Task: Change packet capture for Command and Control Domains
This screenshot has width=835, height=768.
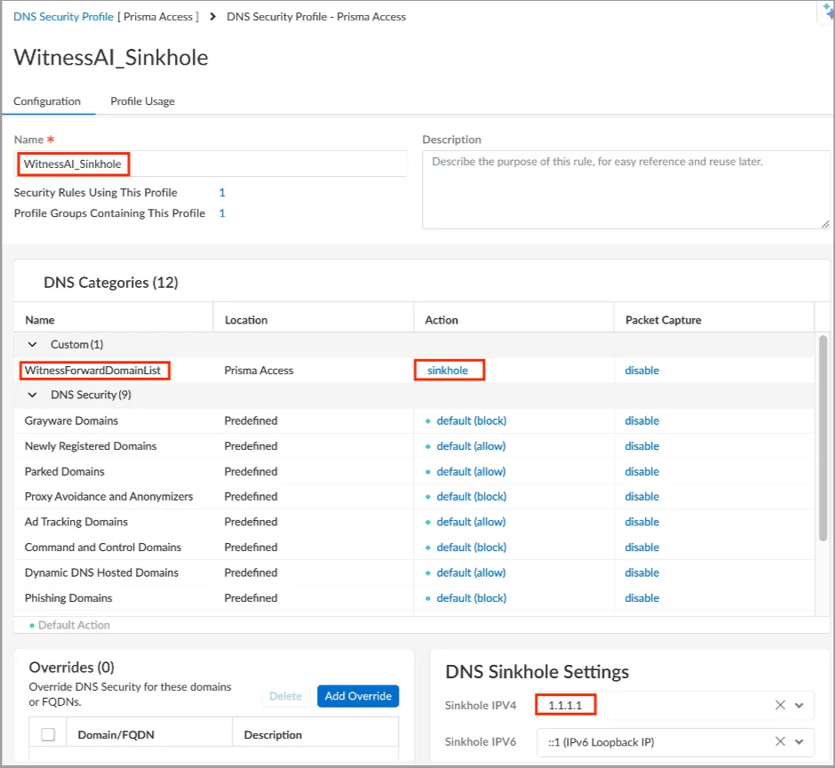Action: tap(642, 547)
